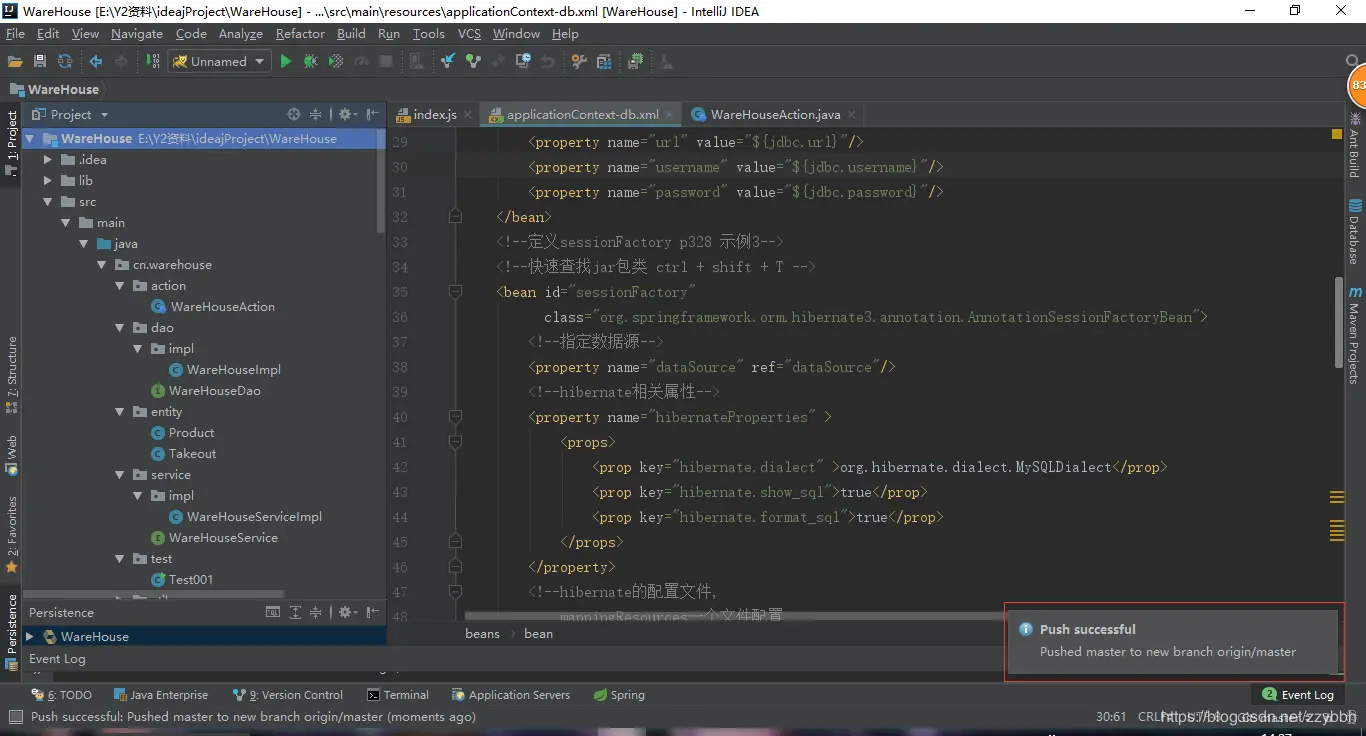Toggle tool window bars in status bar corner
Image resolution: width=1366 pixels, height=736 pixels.
coord(15,717)
